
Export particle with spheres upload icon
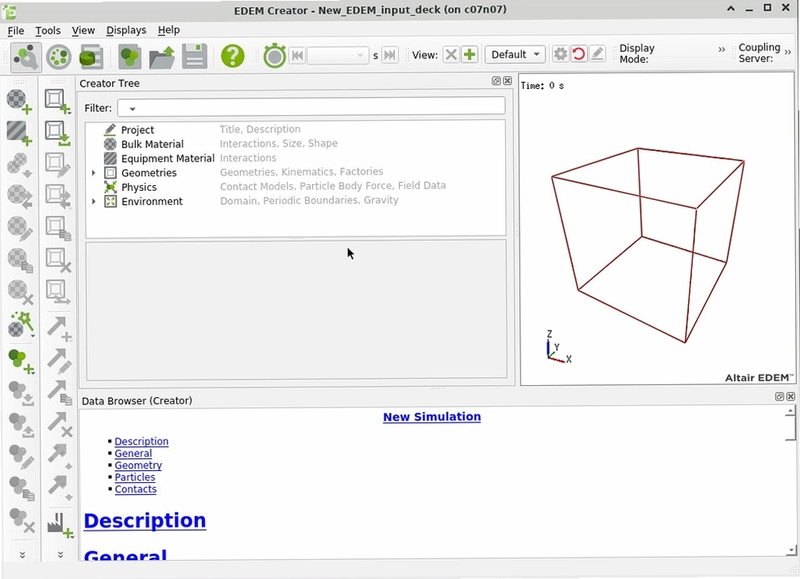[20, 425]
